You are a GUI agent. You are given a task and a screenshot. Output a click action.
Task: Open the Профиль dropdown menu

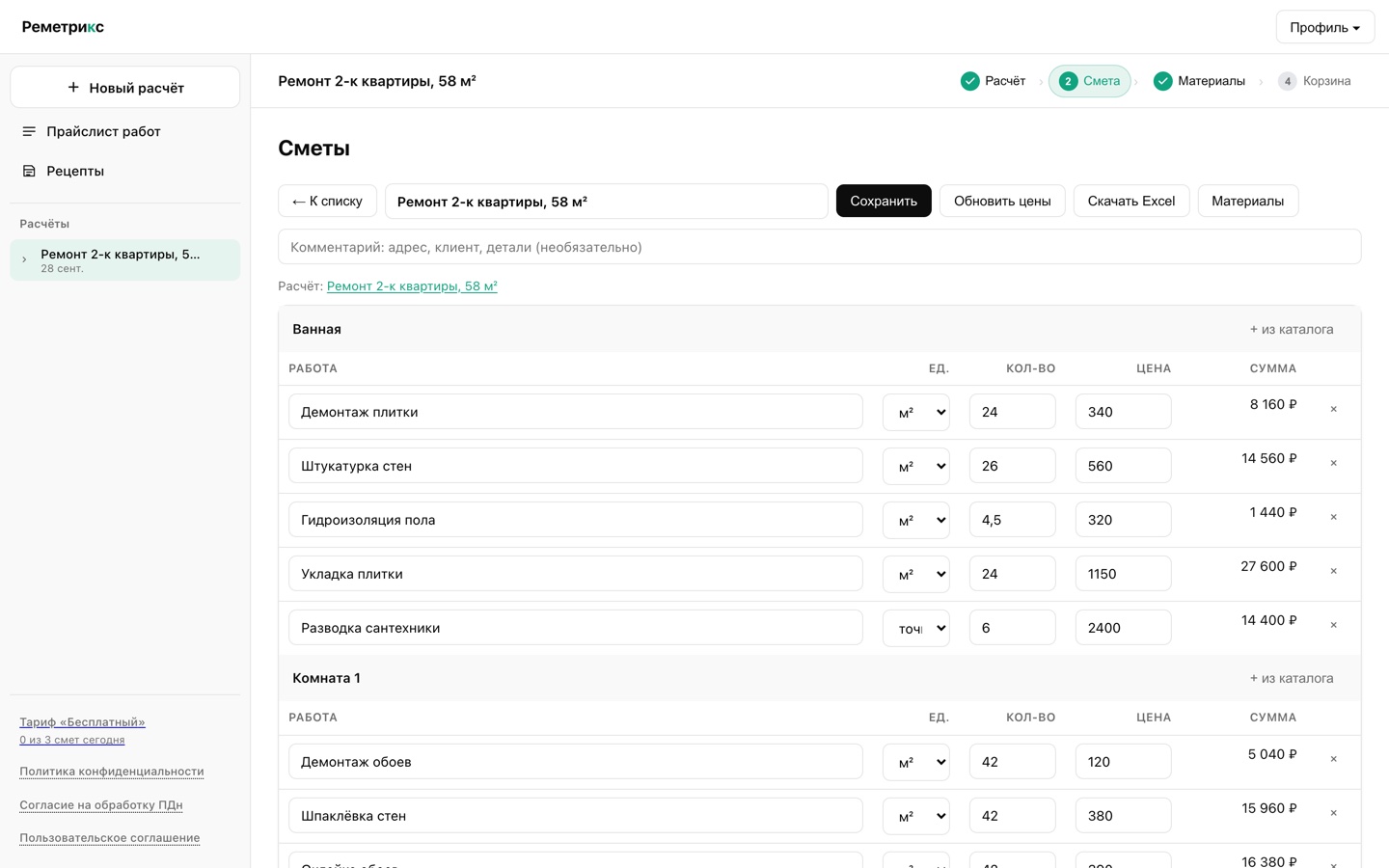click(1325, 27)
